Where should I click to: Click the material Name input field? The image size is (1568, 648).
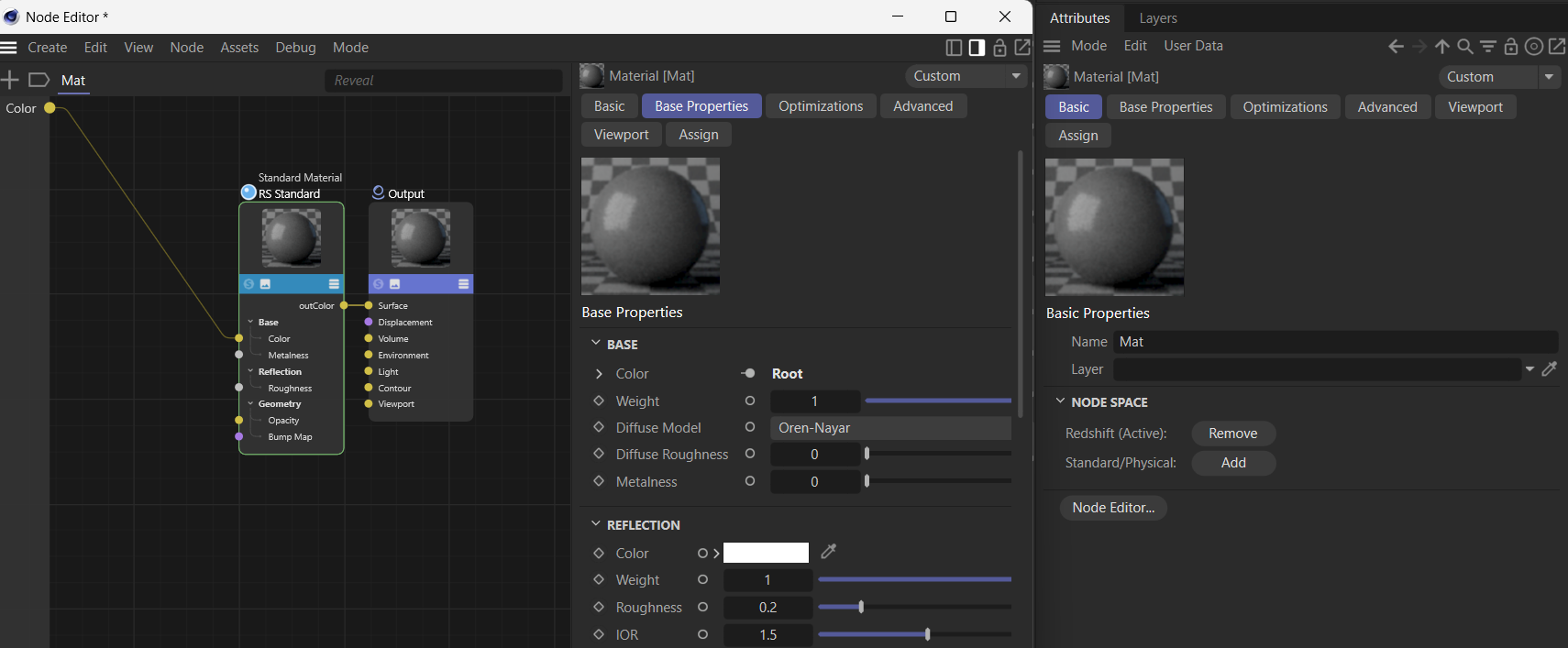(1335, 342)
